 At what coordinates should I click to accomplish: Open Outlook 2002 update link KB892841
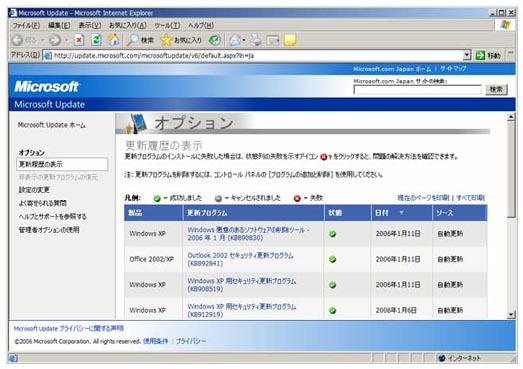[x=240, y=259]
